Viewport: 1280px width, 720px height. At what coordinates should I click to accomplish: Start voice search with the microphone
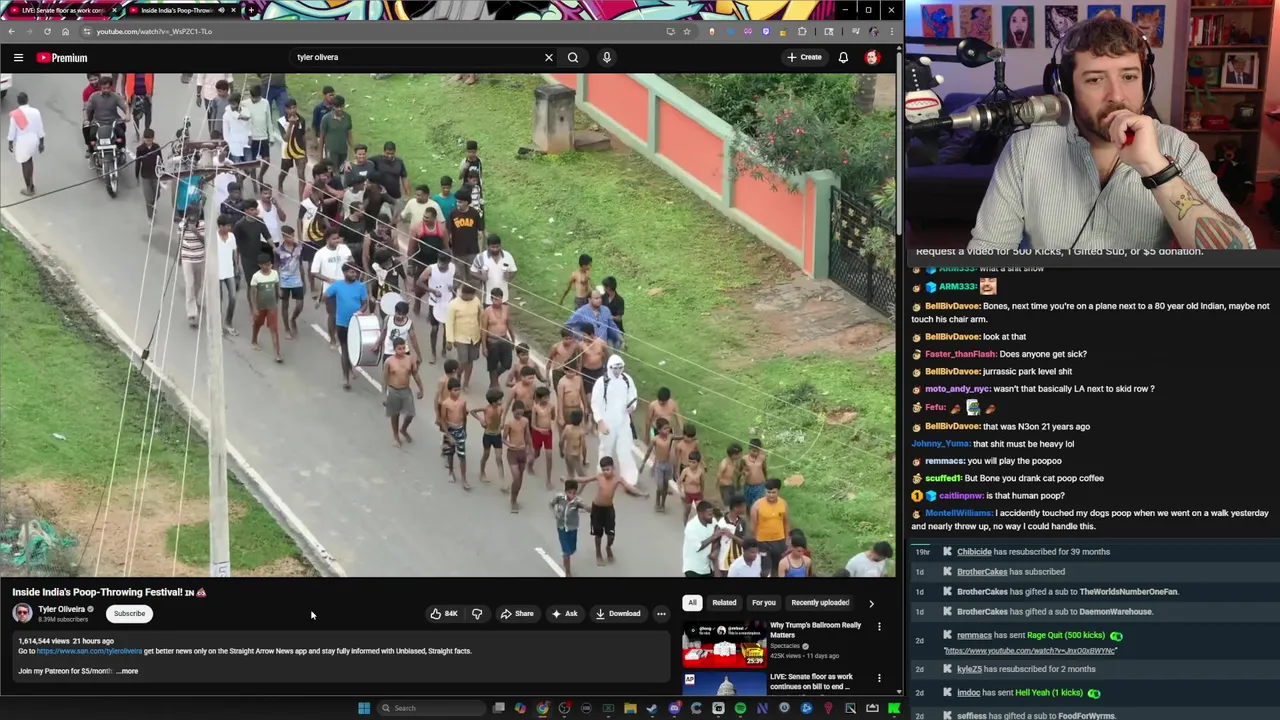606,58
